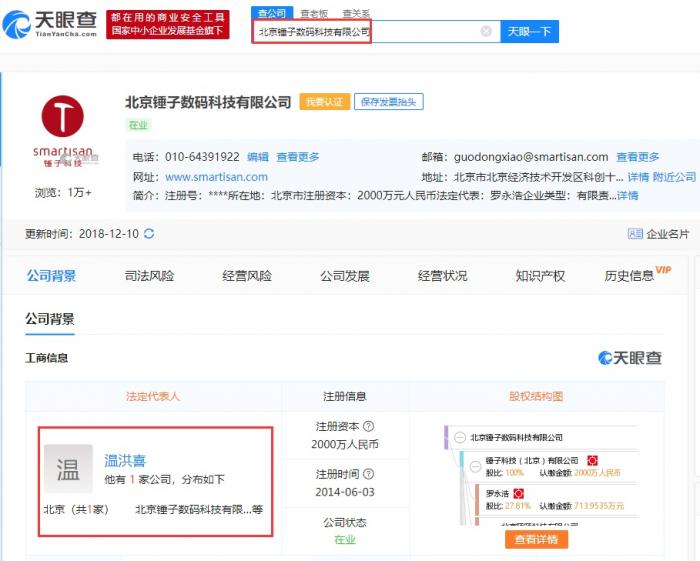Select the 经营风险 navigation tab
The width and height of the screenshot is (700, 561).
pyautogui.click(x=247, y=276)
